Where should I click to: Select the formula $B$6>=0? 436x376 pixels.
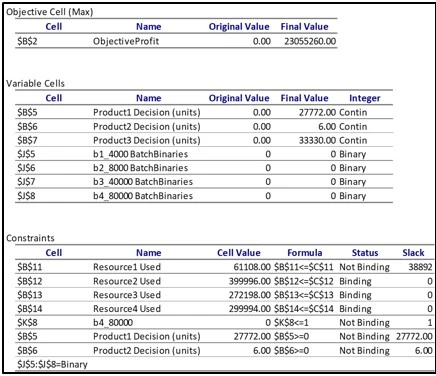pos(292,351)
